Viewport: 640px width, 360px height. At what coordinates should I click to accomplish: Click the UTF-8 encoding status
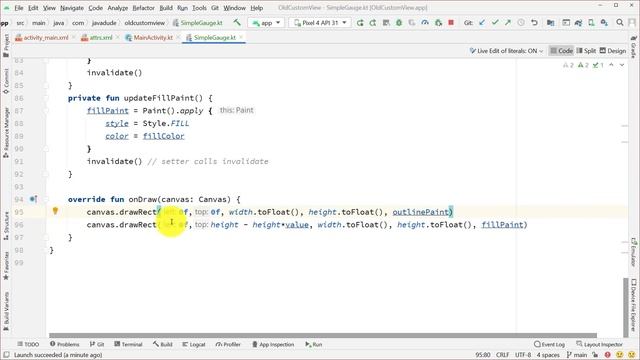[523, 355]
